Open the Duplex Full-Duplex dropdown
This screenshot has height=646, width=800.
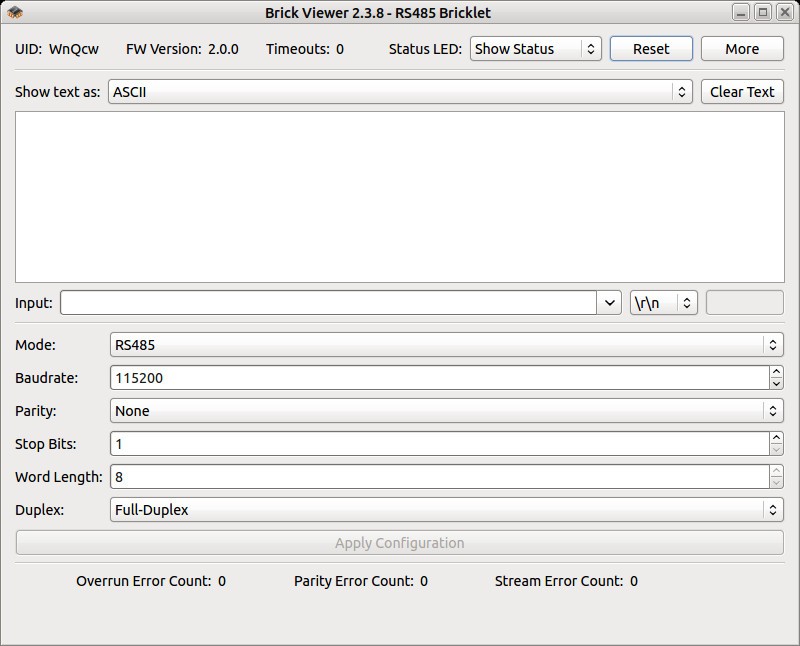[446, 510]
